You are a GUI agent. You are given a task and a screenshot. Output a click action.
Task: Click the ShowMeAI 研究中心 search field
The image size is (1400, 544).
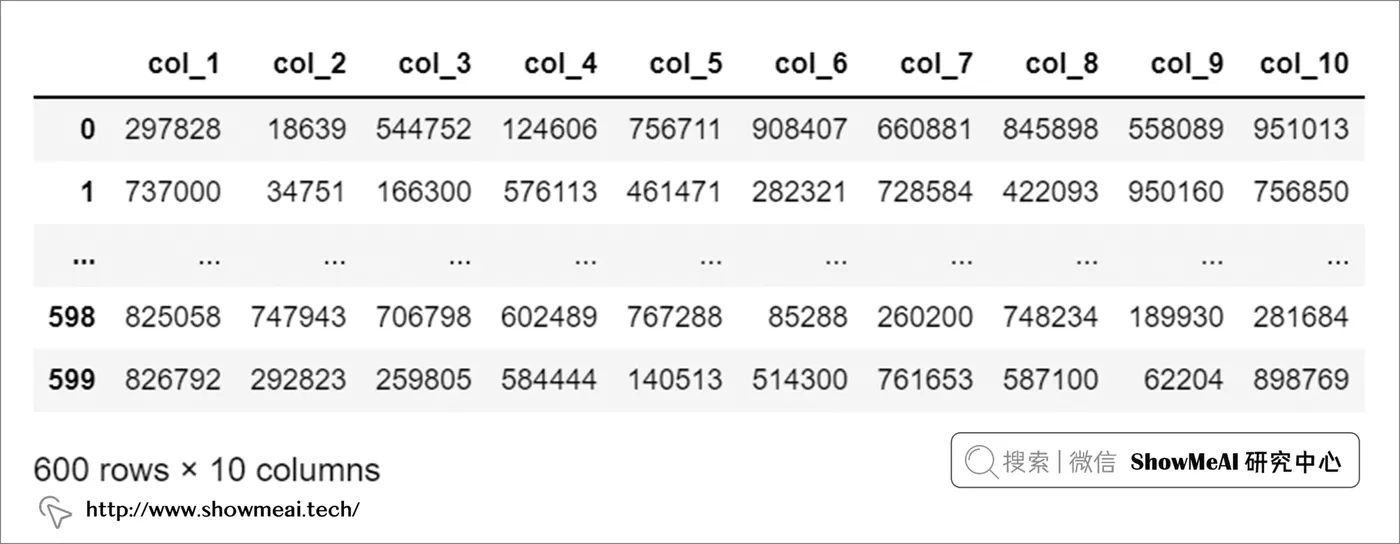pos(1155,460)
